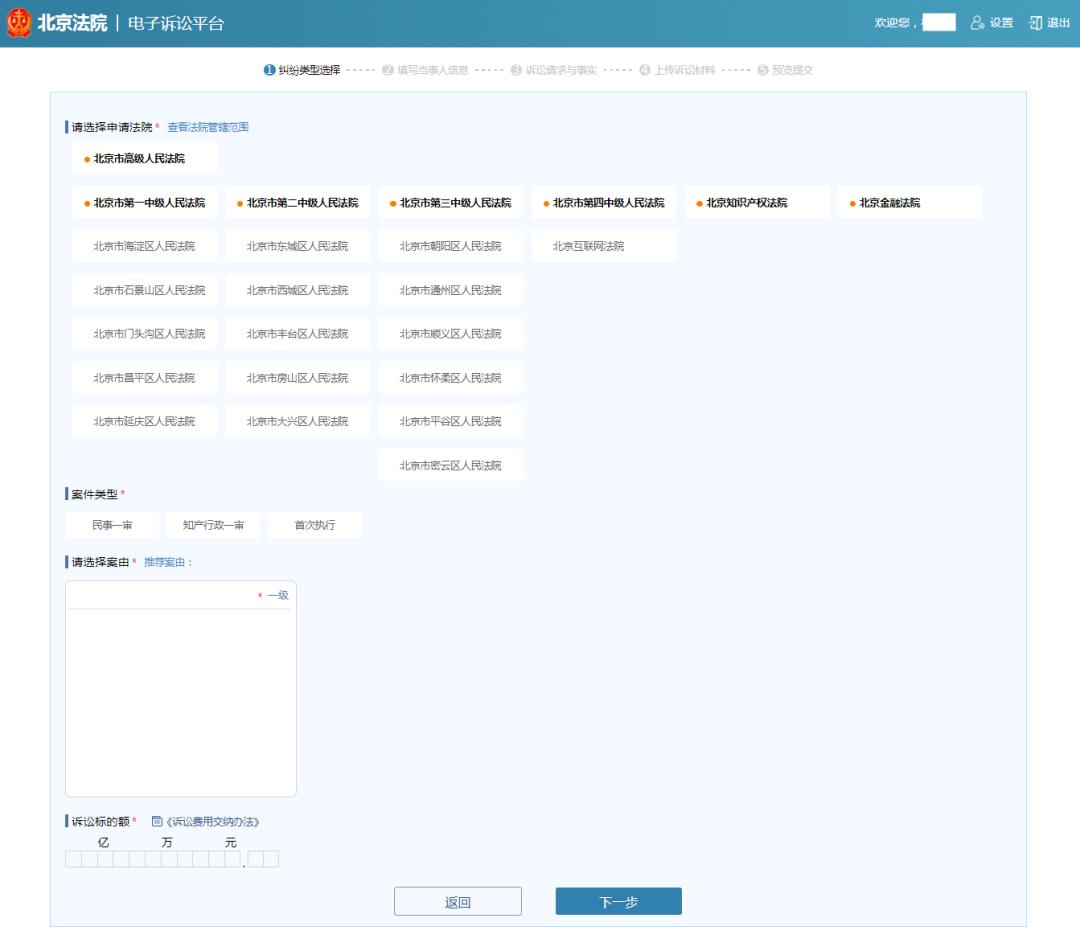1080x947 pixels.
Task: Click the blanked username after 欢迎您
Action: point(939,23)
